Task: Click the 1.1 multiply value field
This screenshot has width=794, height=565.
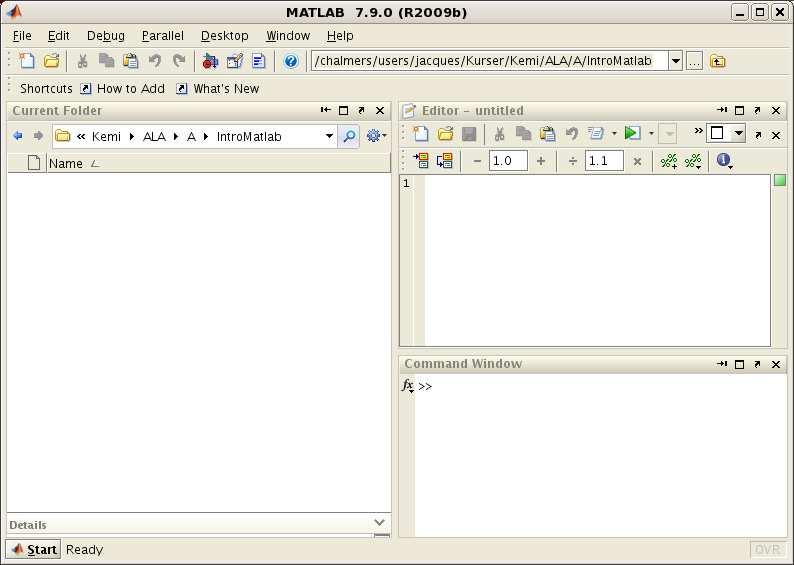Action: [x=604, y=161]
